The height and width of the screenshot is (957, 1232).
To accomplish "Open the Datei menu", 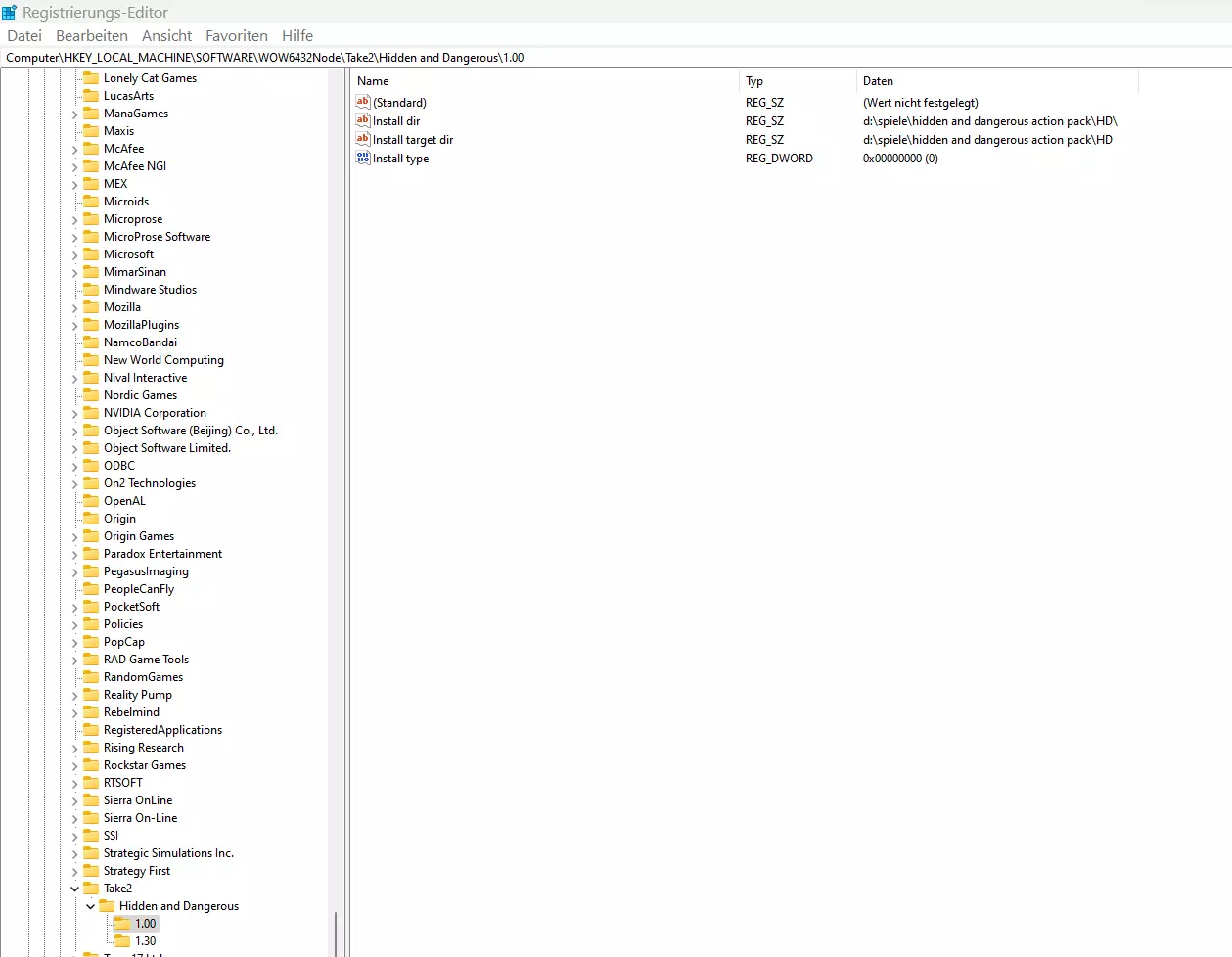I will (x=24, y=35).
